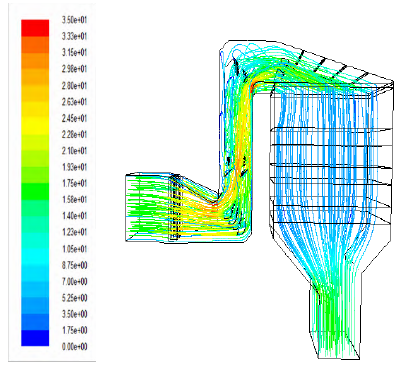The width and height of the screenshot is (404, 375).
Task: Click the cyan legend band beside 8.75e+00
Action: (x=35, y=257)
